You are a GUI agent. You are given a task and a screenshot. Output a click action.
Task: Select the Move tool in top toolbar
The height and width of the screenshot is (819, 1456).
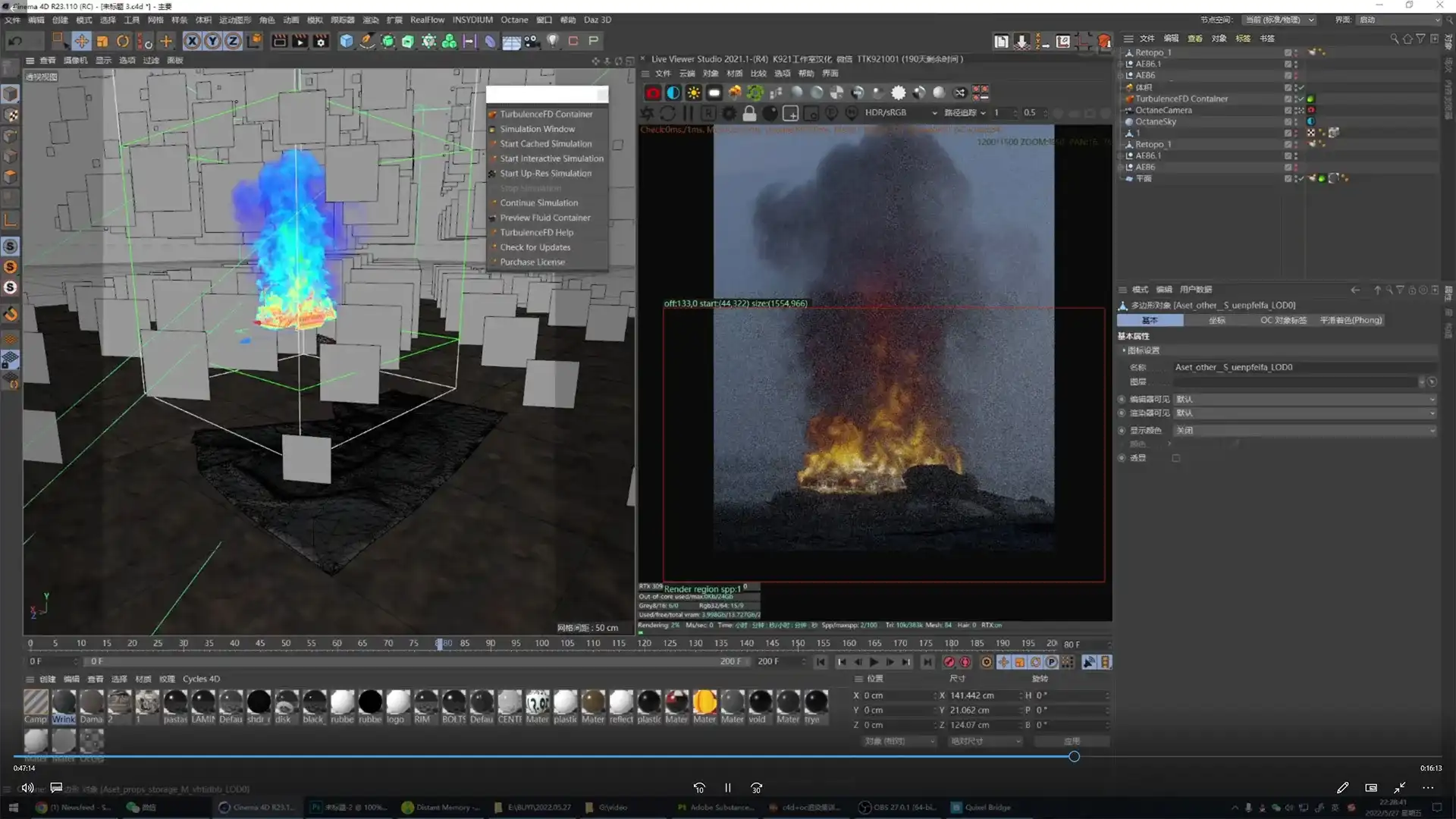81,41
